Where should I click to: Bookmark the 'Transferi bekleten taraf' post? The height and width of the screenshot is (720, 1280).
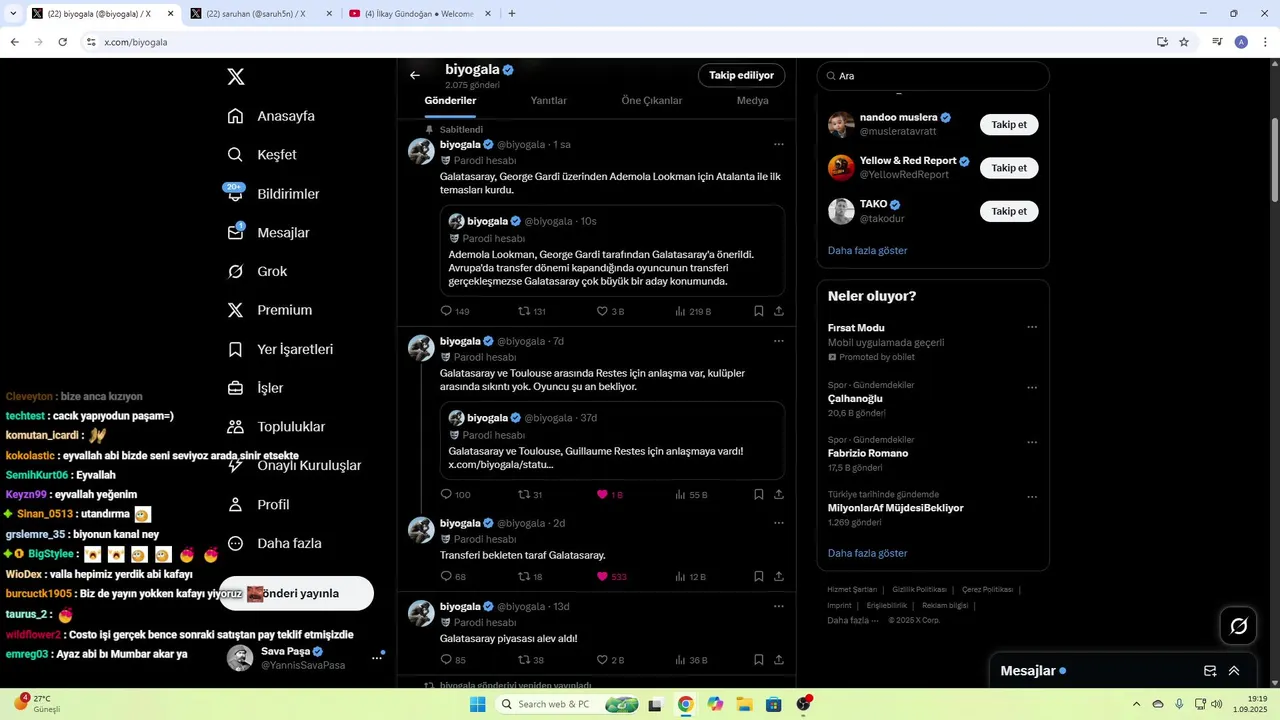pyautogui.click(x=759, y=576)
